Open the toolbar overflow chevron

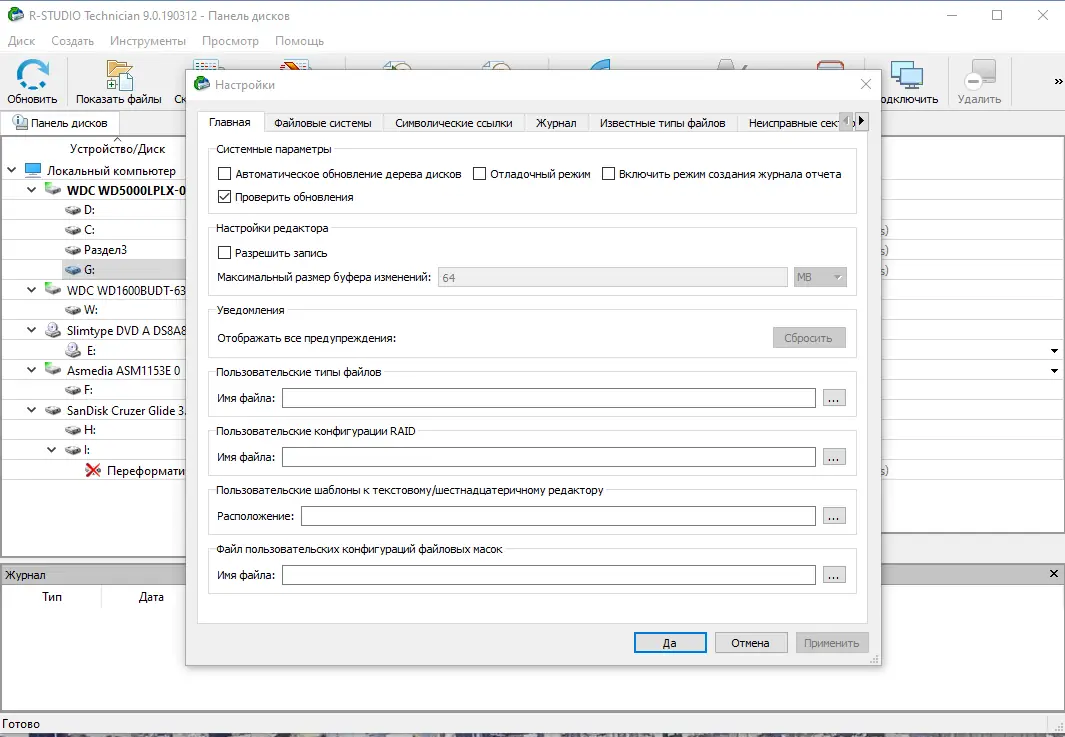pos(1058,82)
